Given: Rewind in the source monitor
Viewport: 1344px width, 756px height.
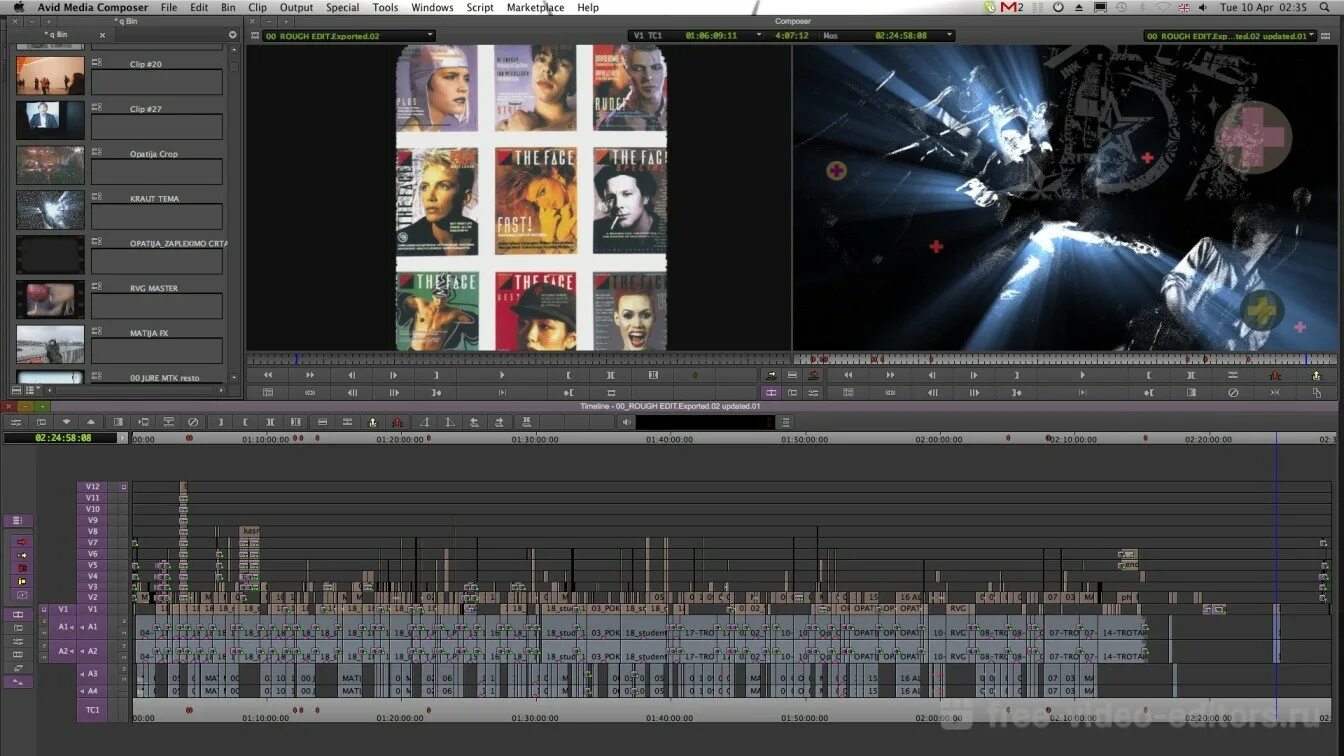Looking at the screenshot, I should (x=267, y=375).
